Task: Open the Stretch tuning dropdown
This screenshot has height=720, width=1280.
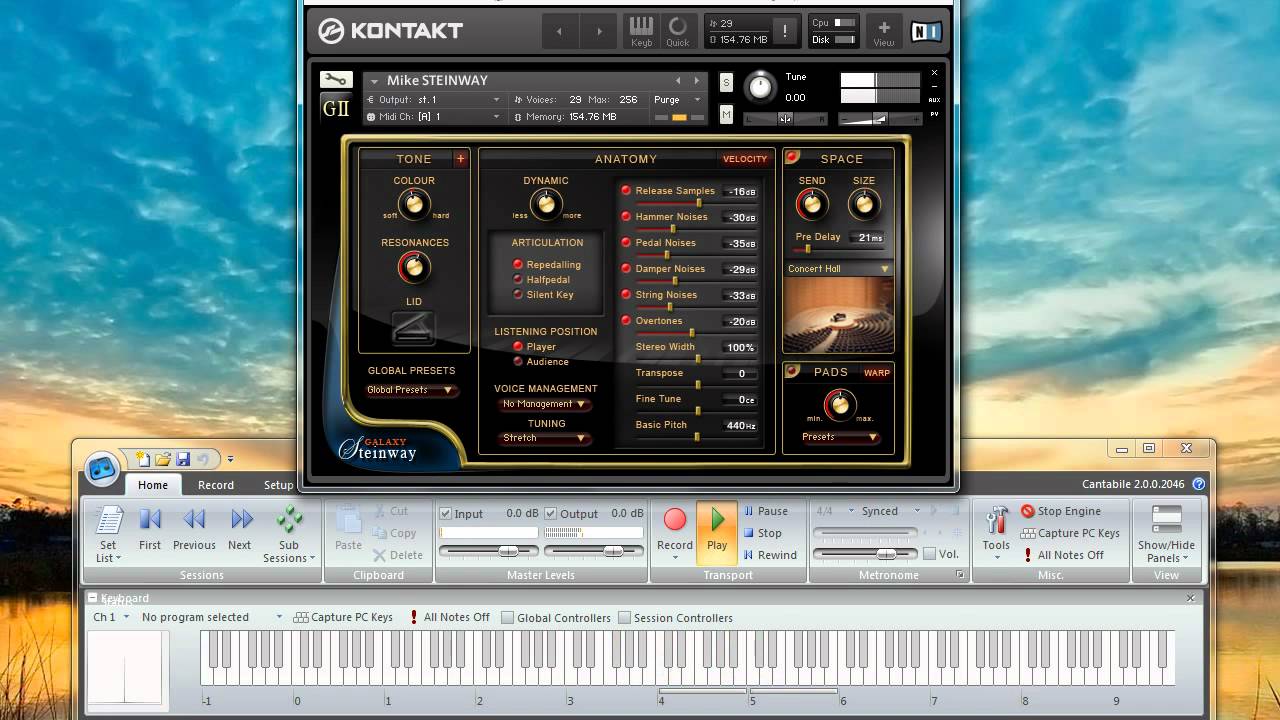Action: click(x=544, y=438)
